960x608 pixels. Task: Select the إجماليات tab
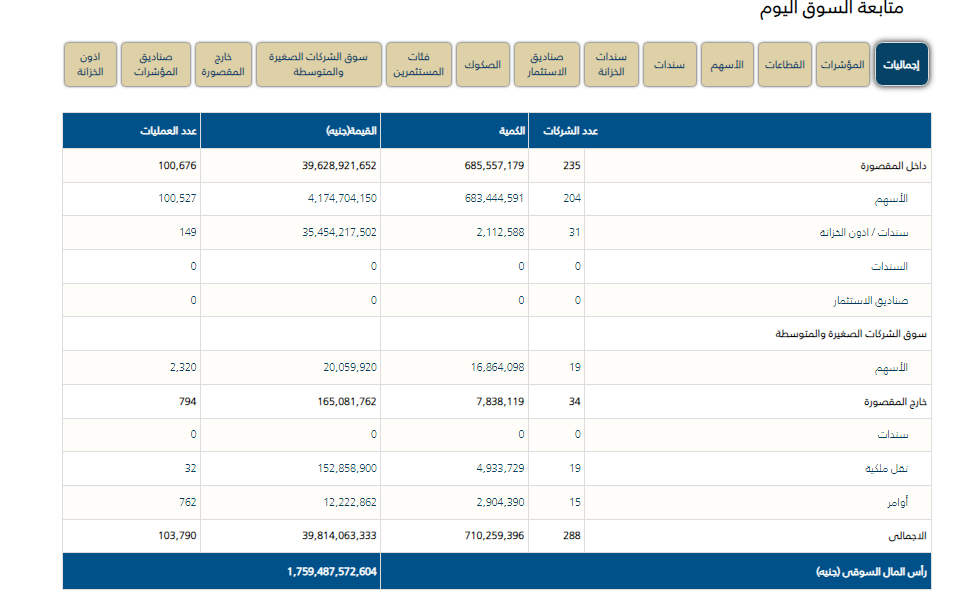[902, 65]
